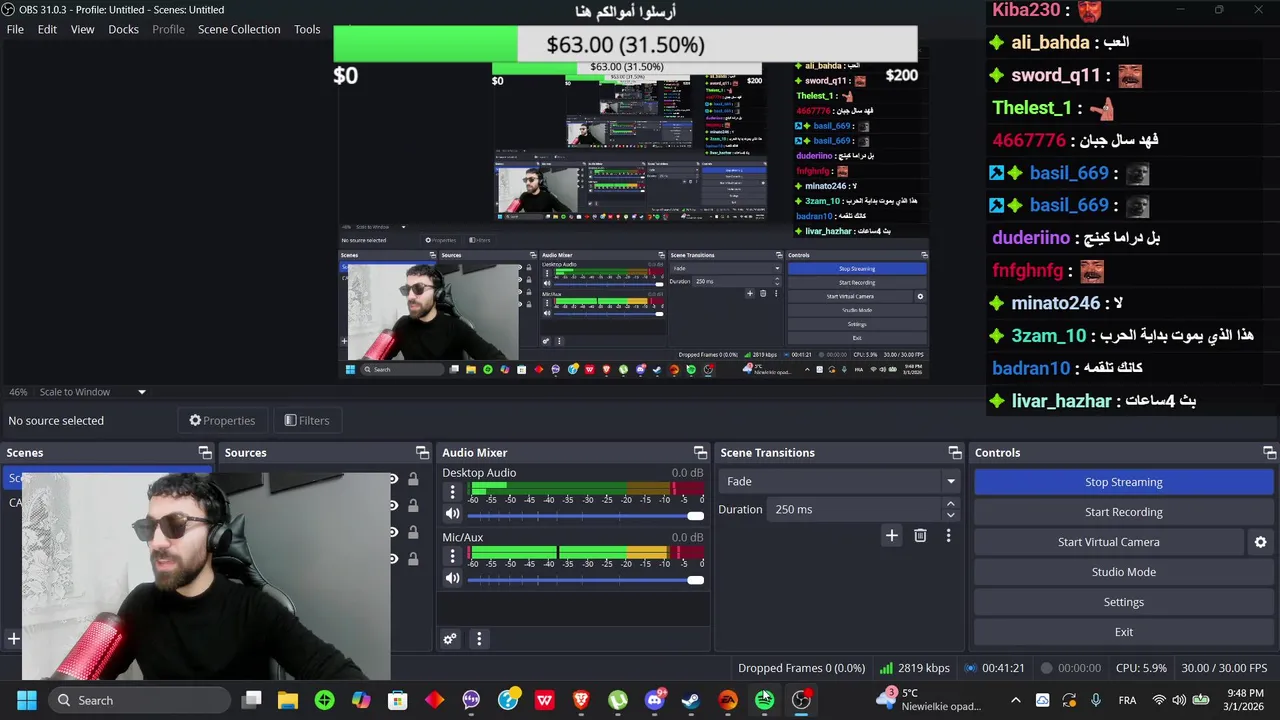
Task: Enter Studio Mode
Action: coord(1123,572)
